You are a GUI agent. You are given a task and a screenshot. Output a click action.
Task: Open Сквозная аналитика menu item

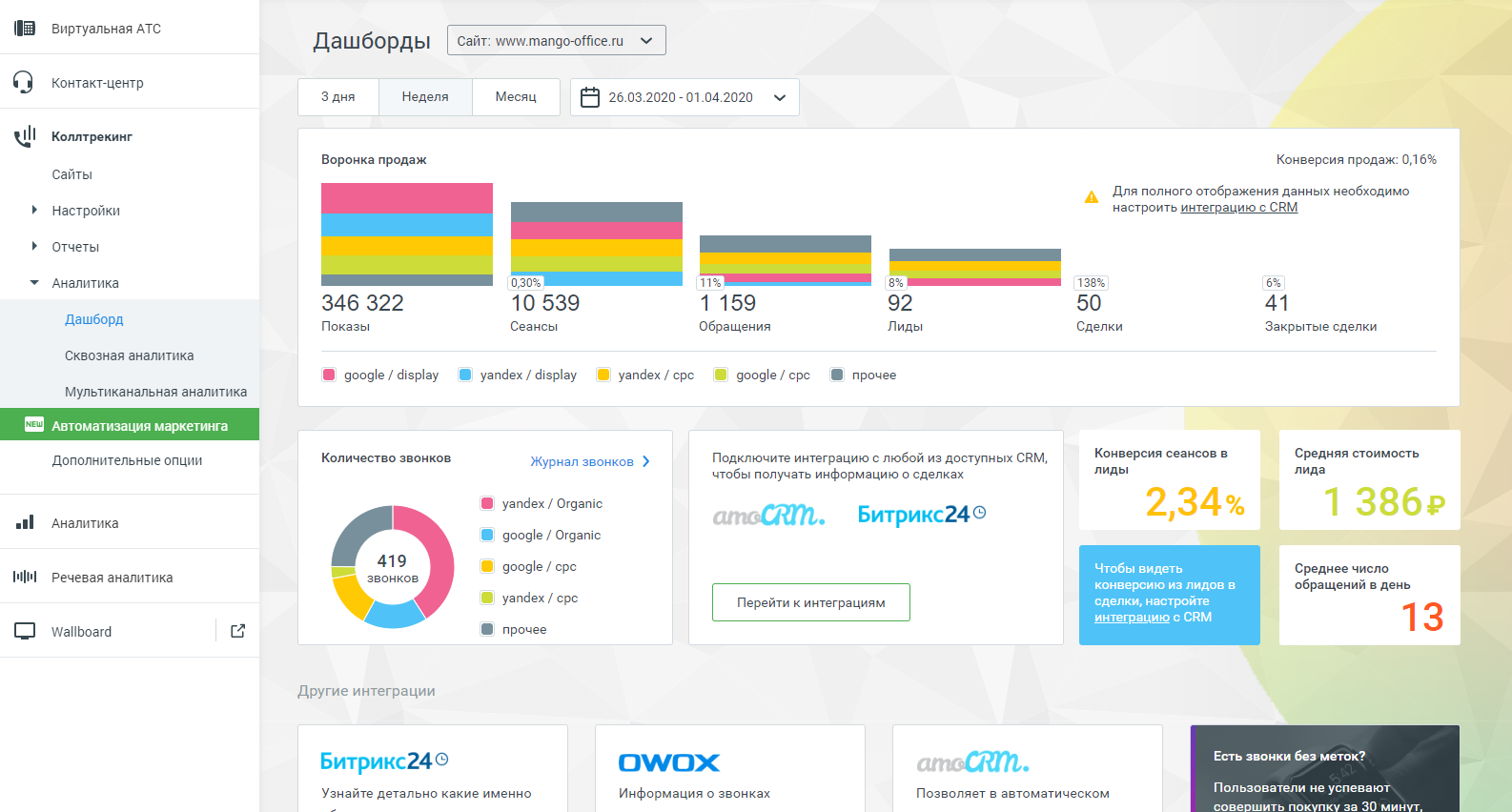(x=130, y=355)
